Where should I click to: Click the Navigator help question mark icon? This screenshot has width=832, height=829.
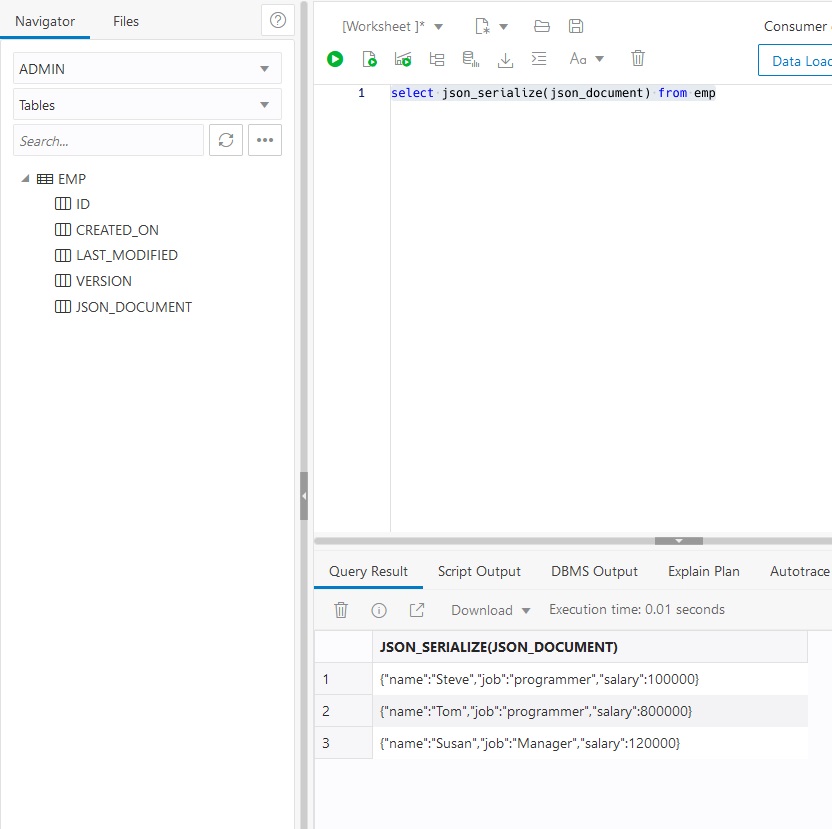pyautogui.click(x=278, y=21)
